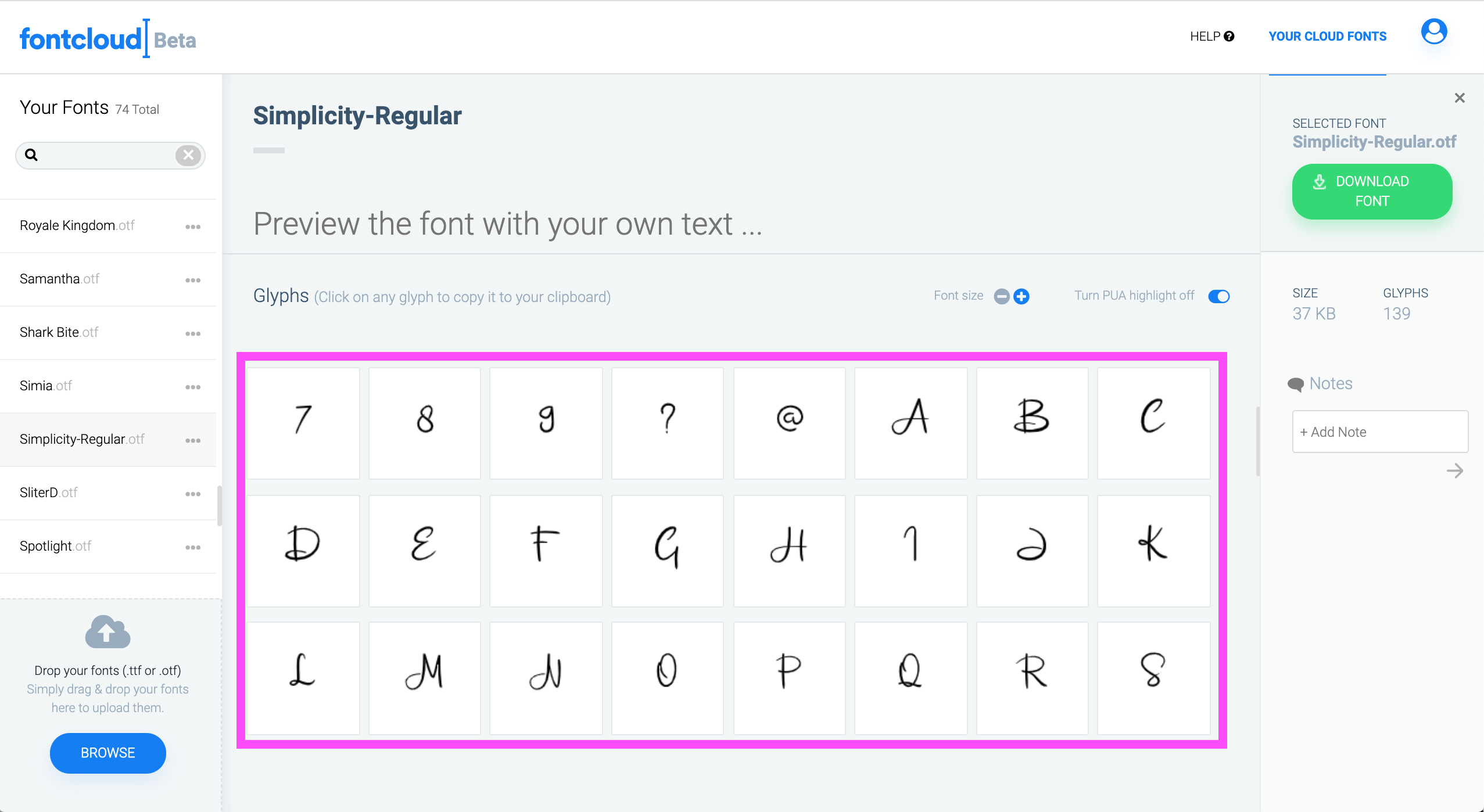Decrease glyph font size with minus icon

coord(1002,296)
